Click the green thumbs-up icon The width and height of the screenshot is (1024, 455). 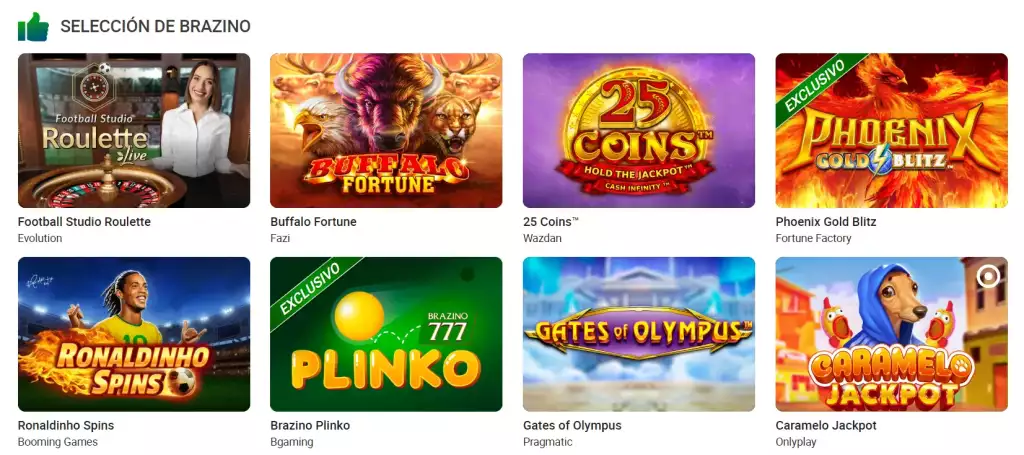[x=33, y=27]
